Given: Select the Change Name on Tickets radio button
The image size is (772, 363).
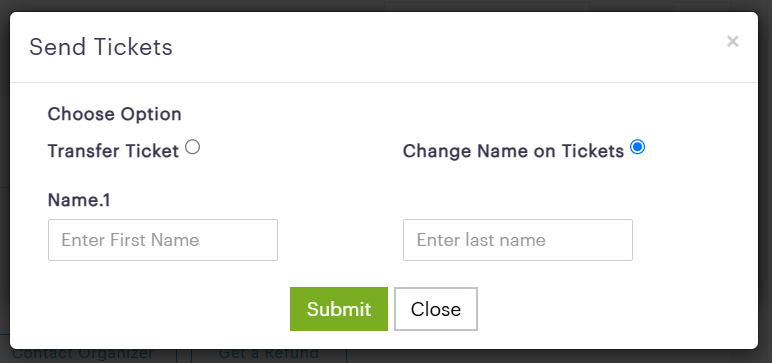Looking at the screenshot, I should point(638,147).
